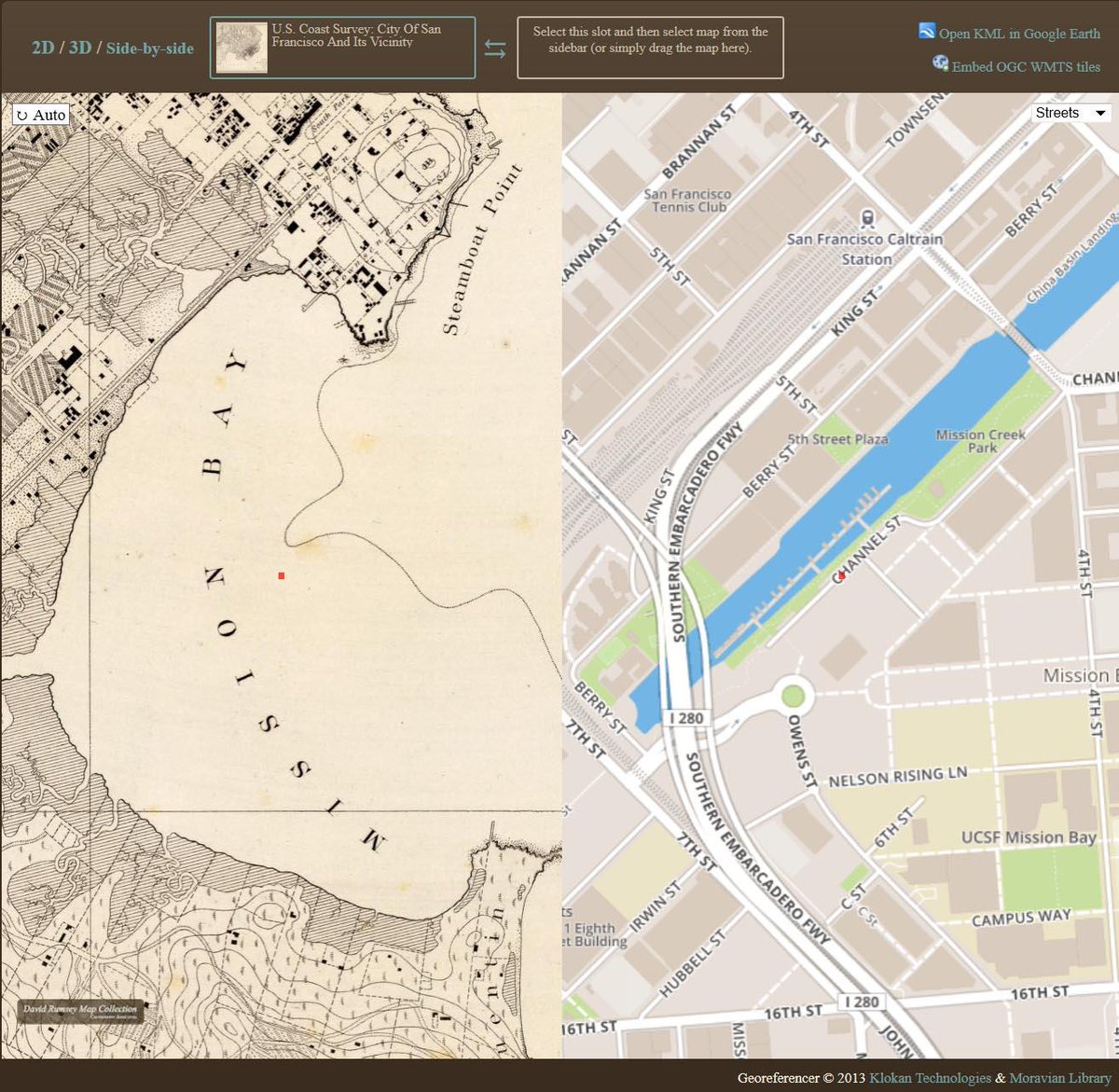1119x1092 pixels.
Task: Click the San Francisco Tennis Club label
Action: tap(688, 200)
